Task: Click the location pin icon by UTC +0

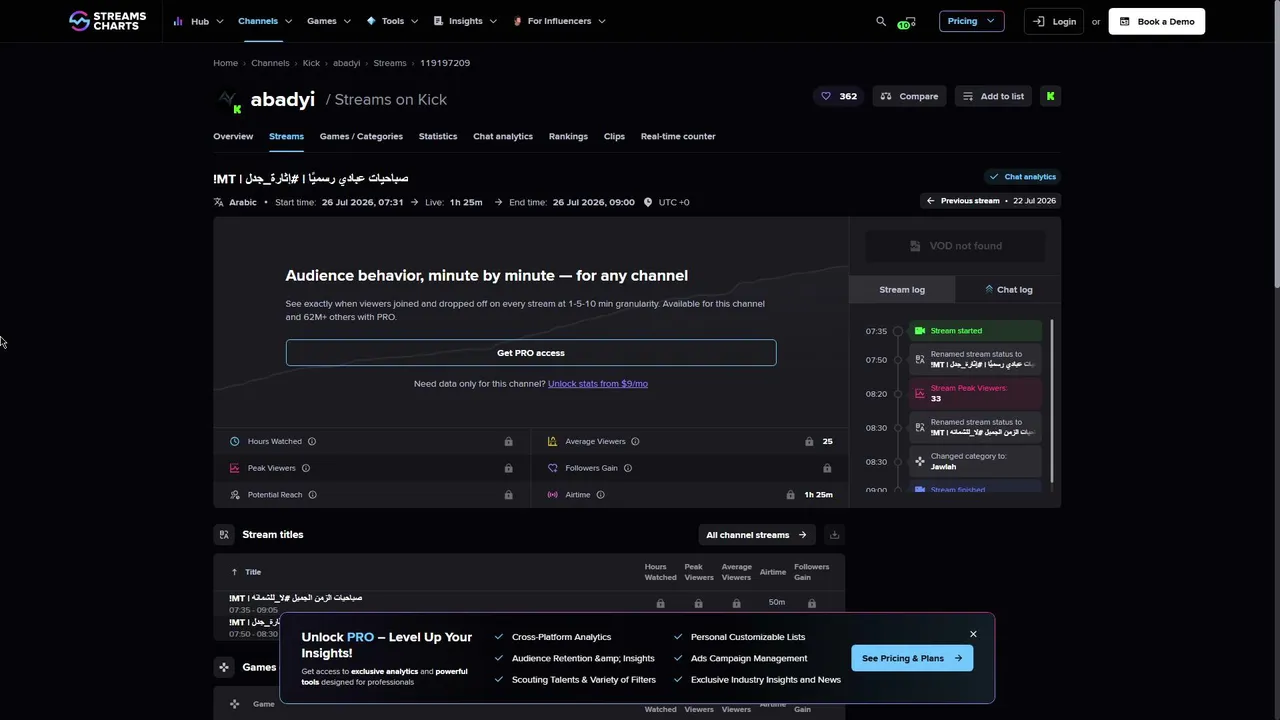Action: [648, 202]
